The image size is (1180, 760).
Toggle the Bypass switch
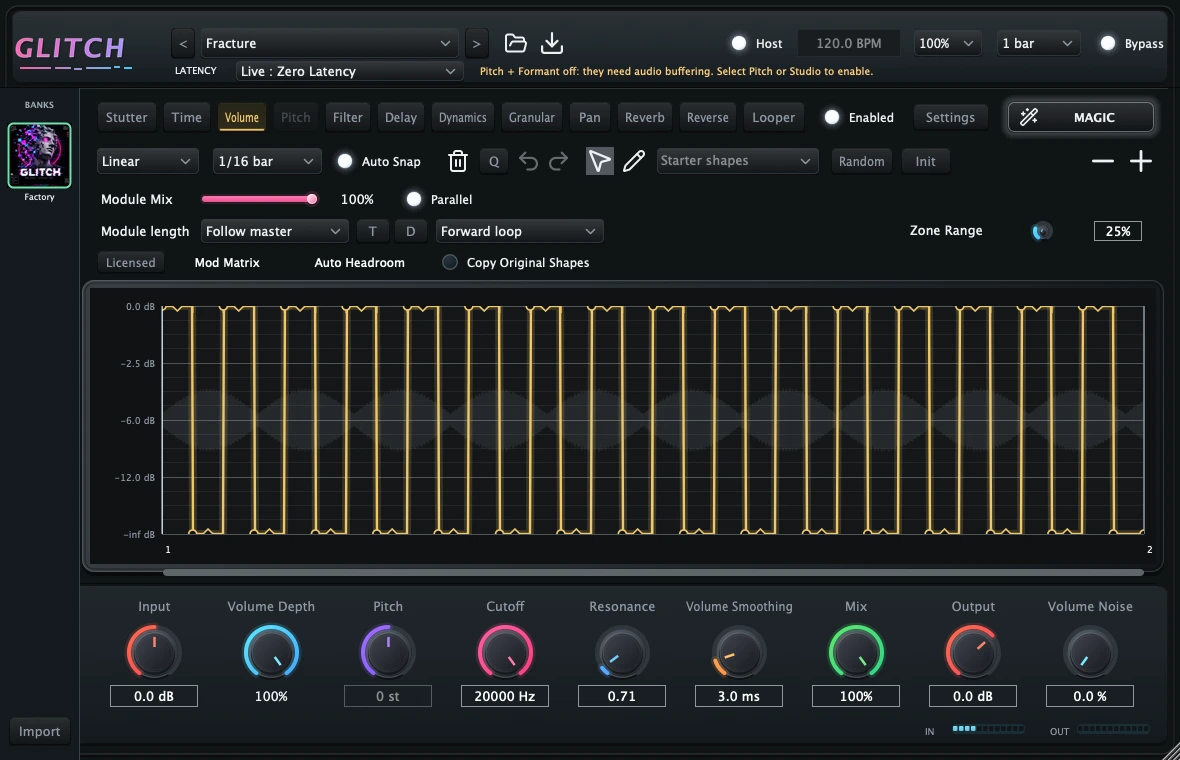pyautogui.click(x=1108, y=44)
